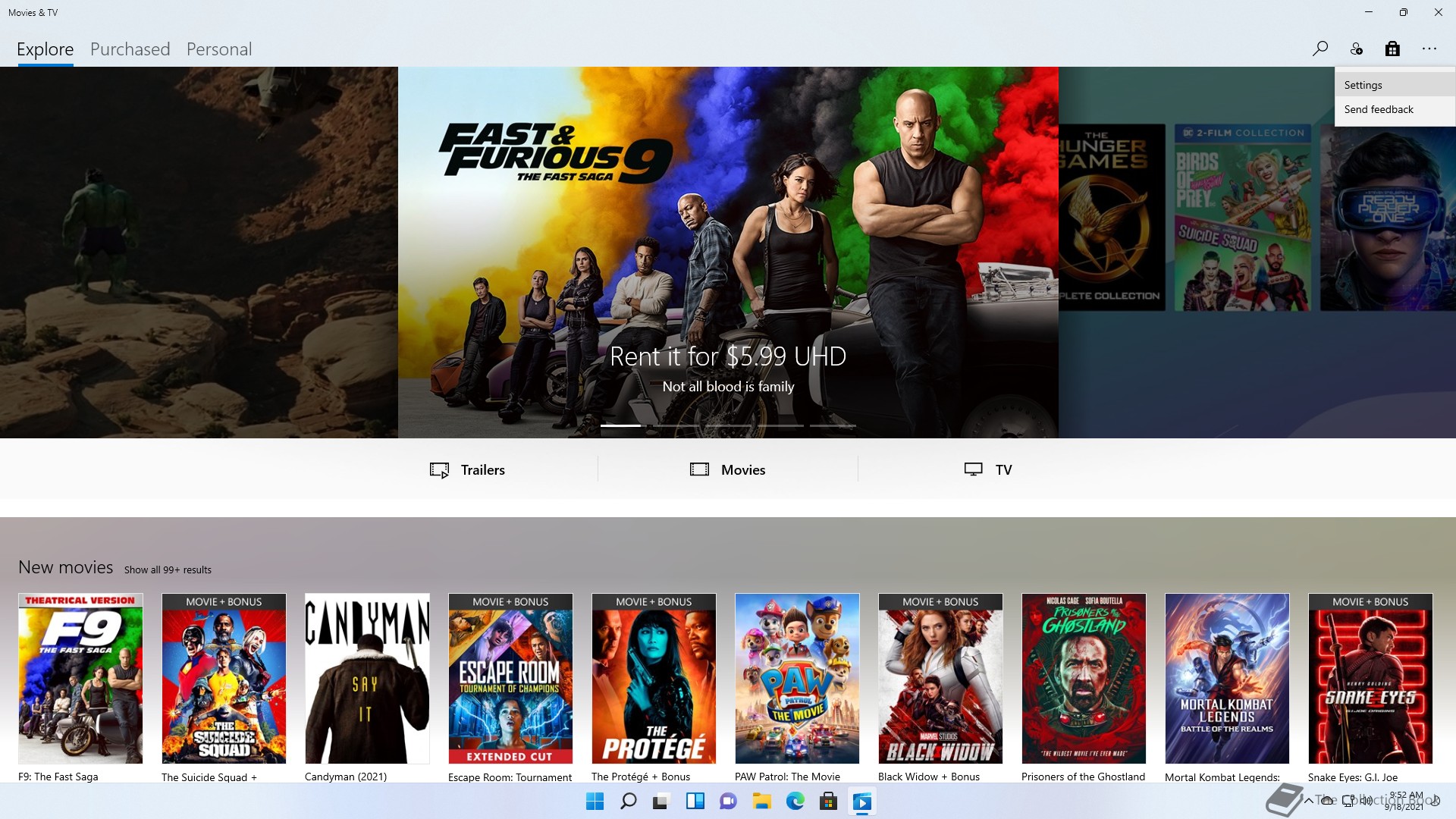1456x819 pixels.
Task: Open The Suicide Squad movie poster
Action: pyautogui.click(x=224, y=679)
